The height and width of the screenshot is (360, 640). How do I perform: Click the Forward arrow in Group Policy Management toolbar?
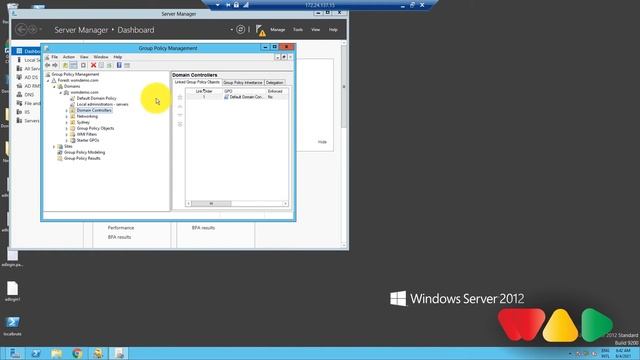pyautogui.click(x=55, y=65)
